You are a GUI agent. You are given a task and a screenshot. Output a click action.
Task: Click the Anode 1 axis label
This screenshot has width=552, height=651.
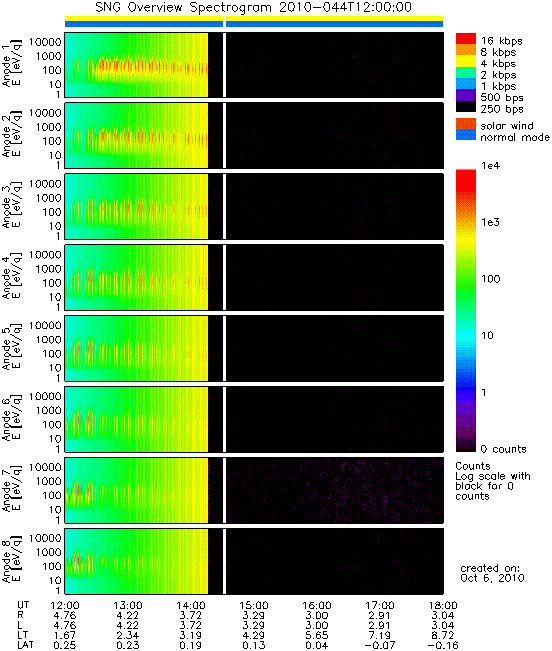[12, 65]
